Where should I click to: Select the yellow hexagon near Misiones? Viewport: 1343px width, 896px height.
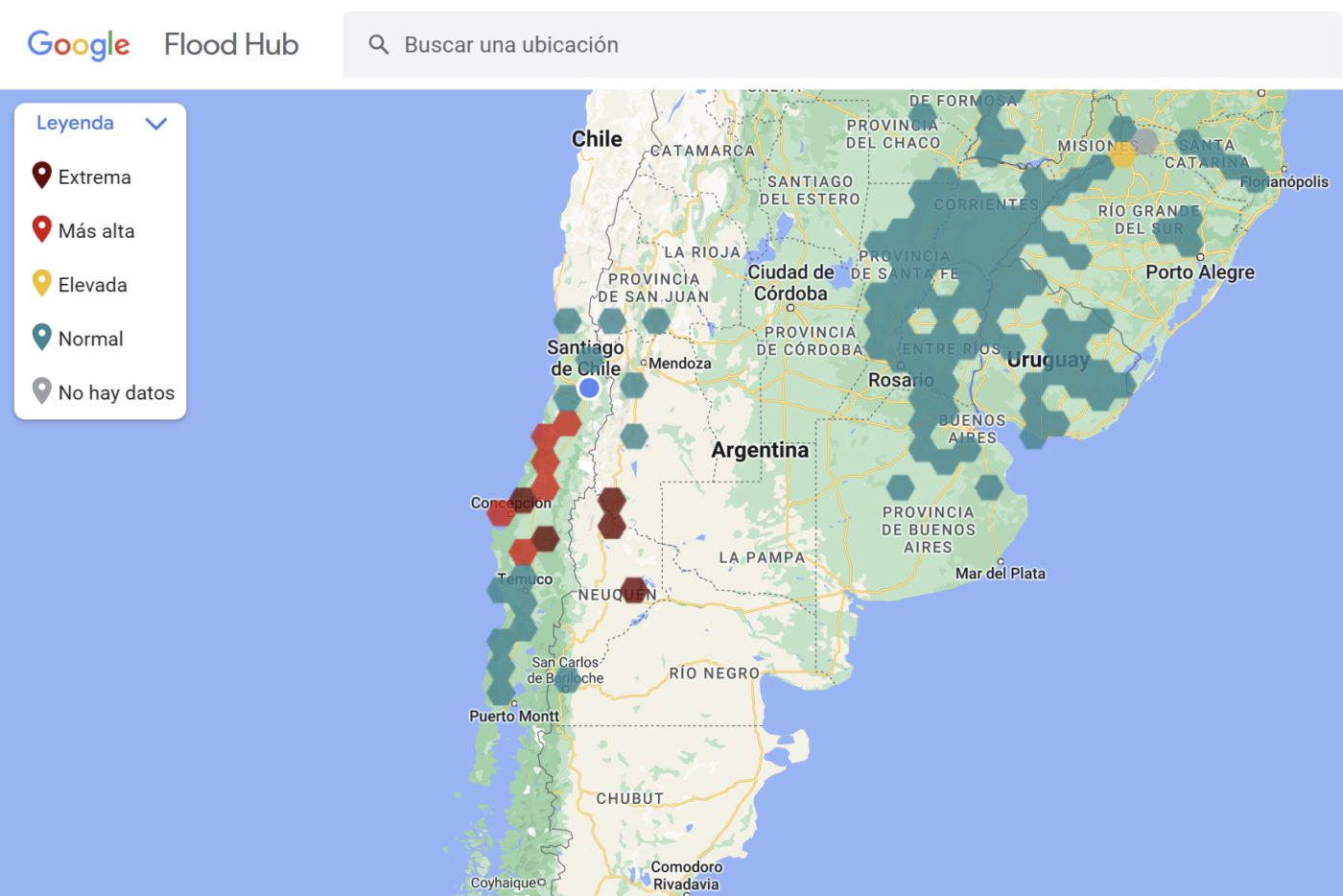click(x=1121, y=153)
